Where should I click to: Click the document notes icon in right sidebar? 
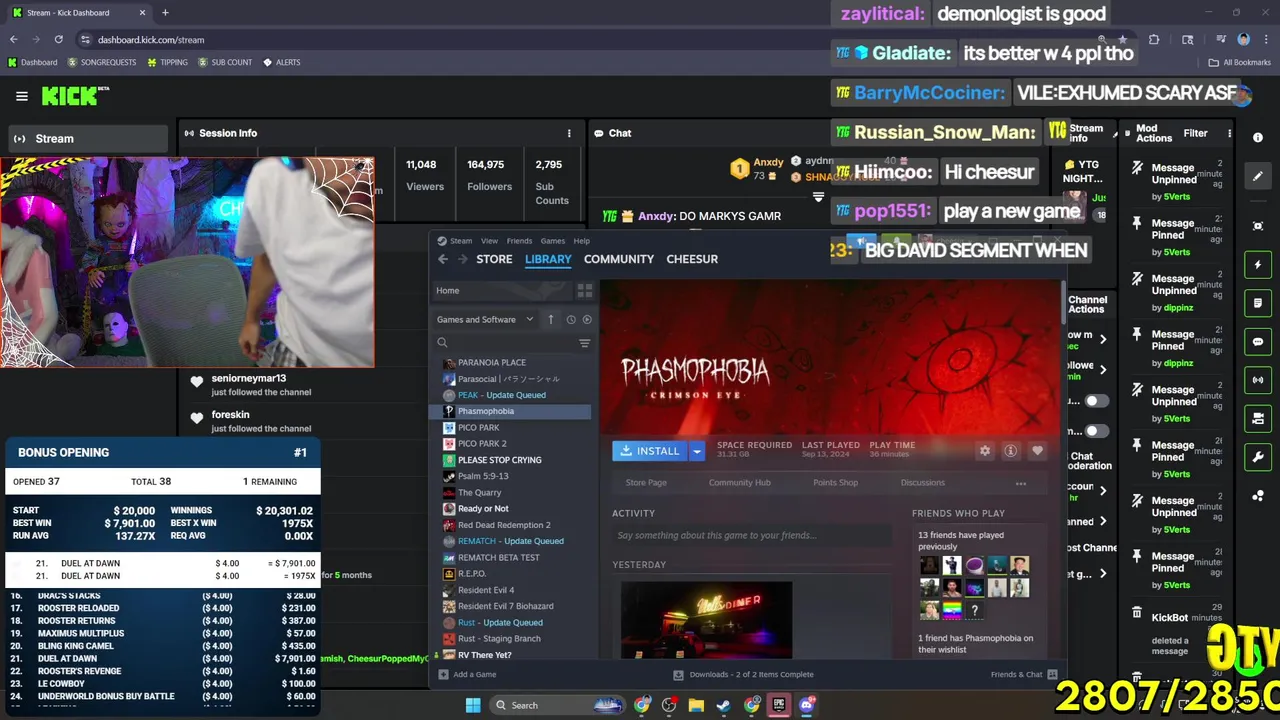tap(1258, 303)
